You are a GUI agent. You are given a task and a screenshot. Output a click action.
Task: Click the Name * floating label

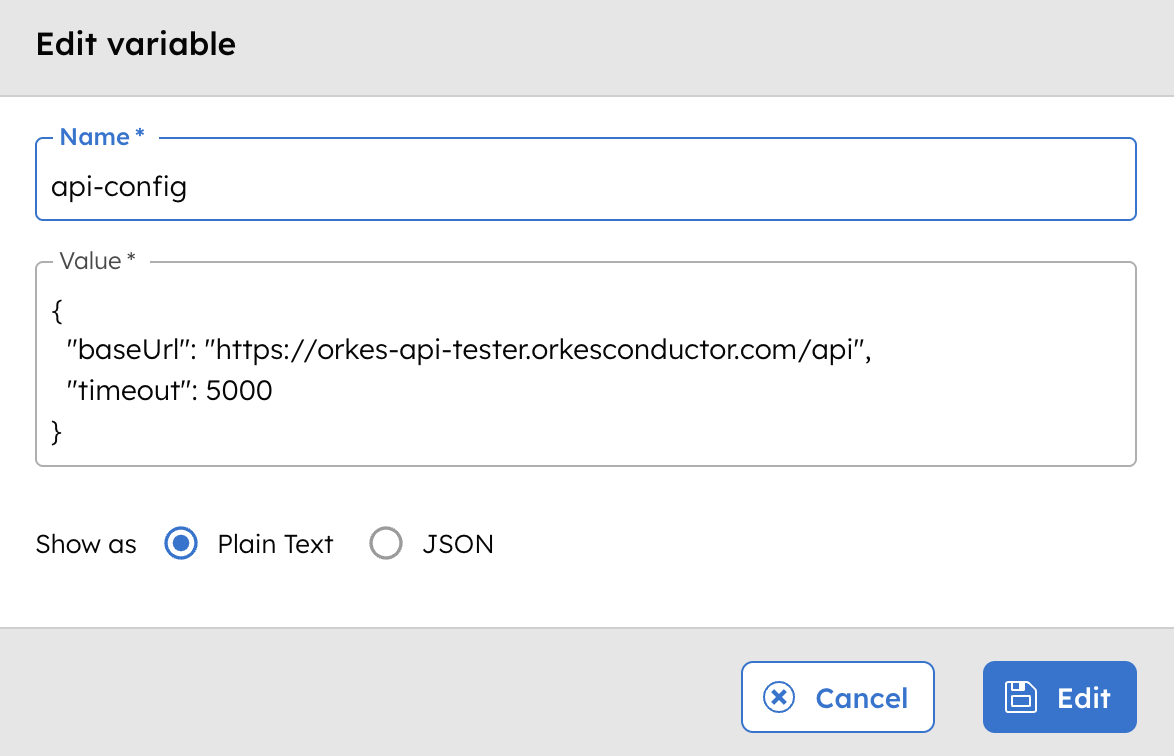pyautogui.click(x=100, y=137)
